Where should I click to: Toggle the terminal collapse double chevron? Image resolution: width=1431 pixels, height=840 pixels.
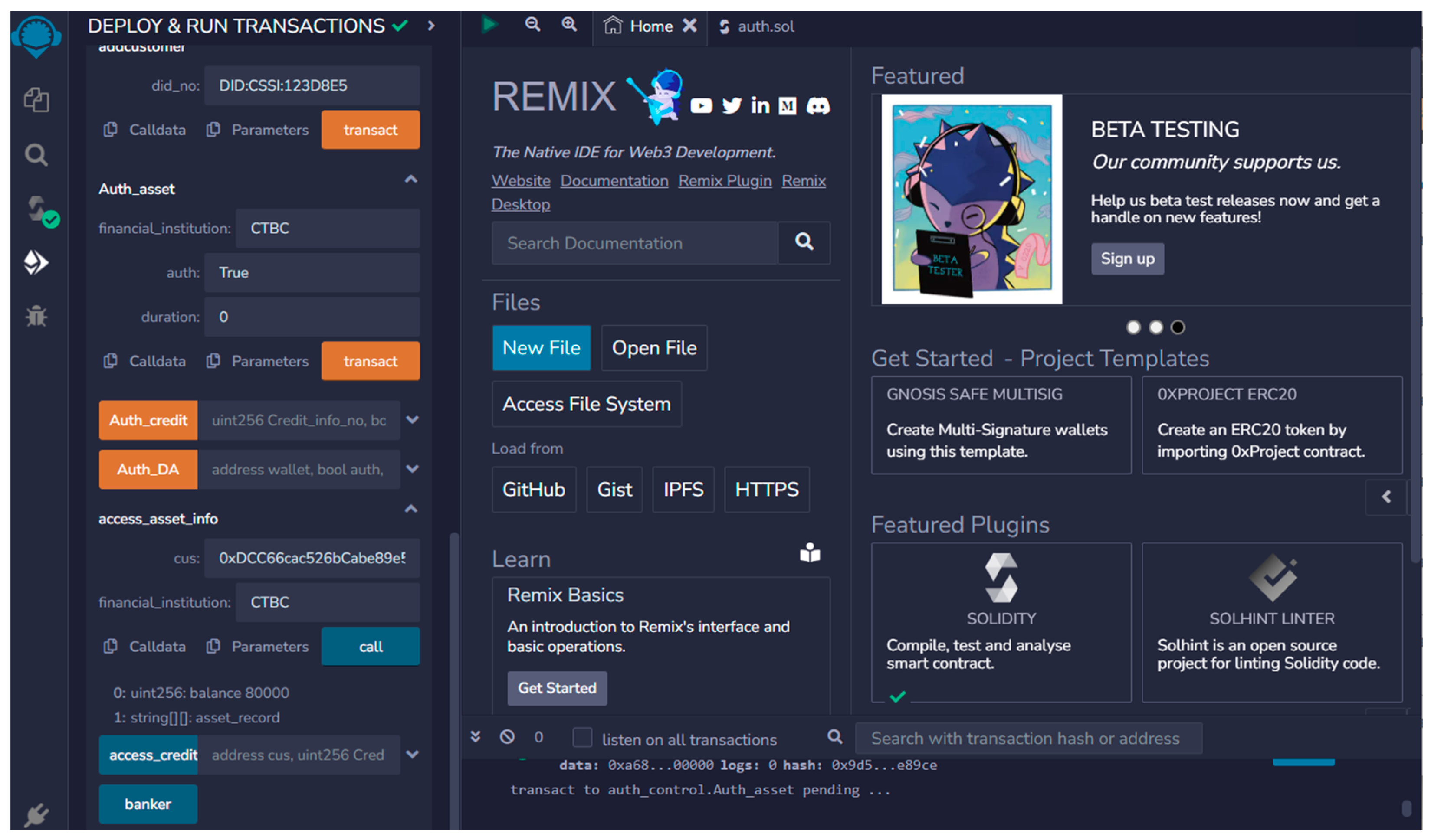[475, 737]
